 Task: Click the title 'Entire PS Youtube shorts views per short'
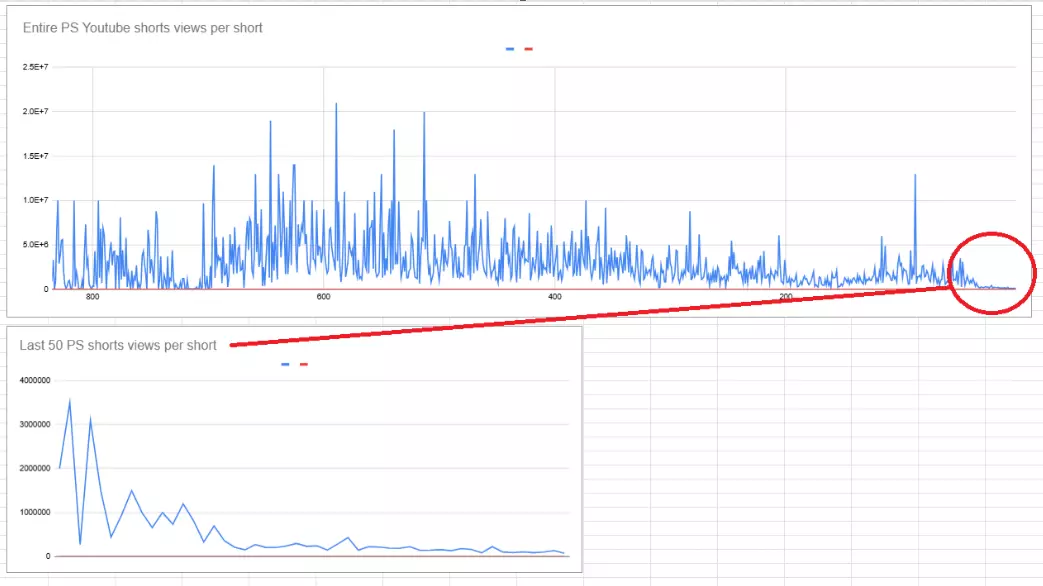click(x=143, y=28)
